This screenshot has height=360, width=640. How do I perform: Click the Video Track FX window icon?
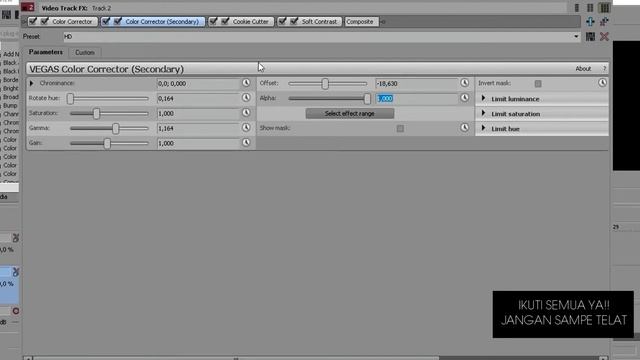28,7
